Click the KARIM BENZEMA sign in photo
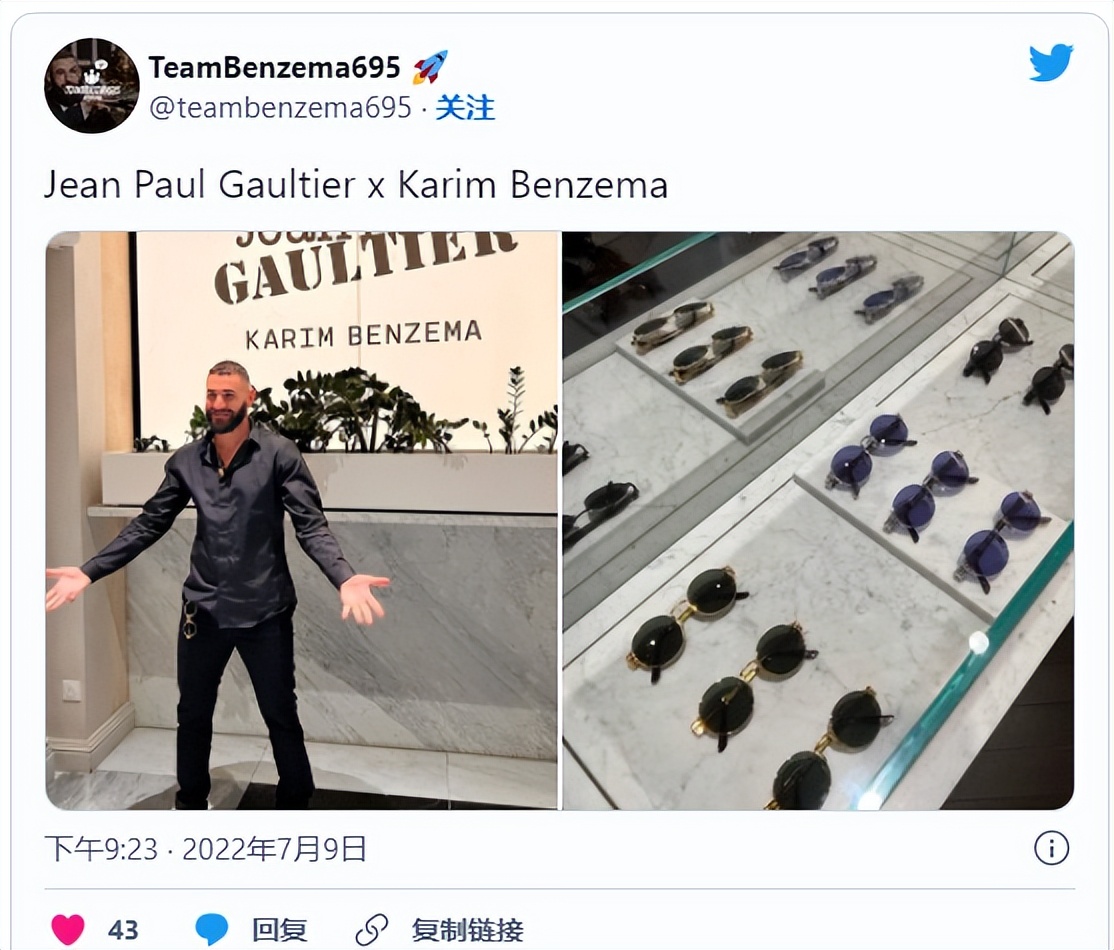1114x950 pixels. point(363,334)
